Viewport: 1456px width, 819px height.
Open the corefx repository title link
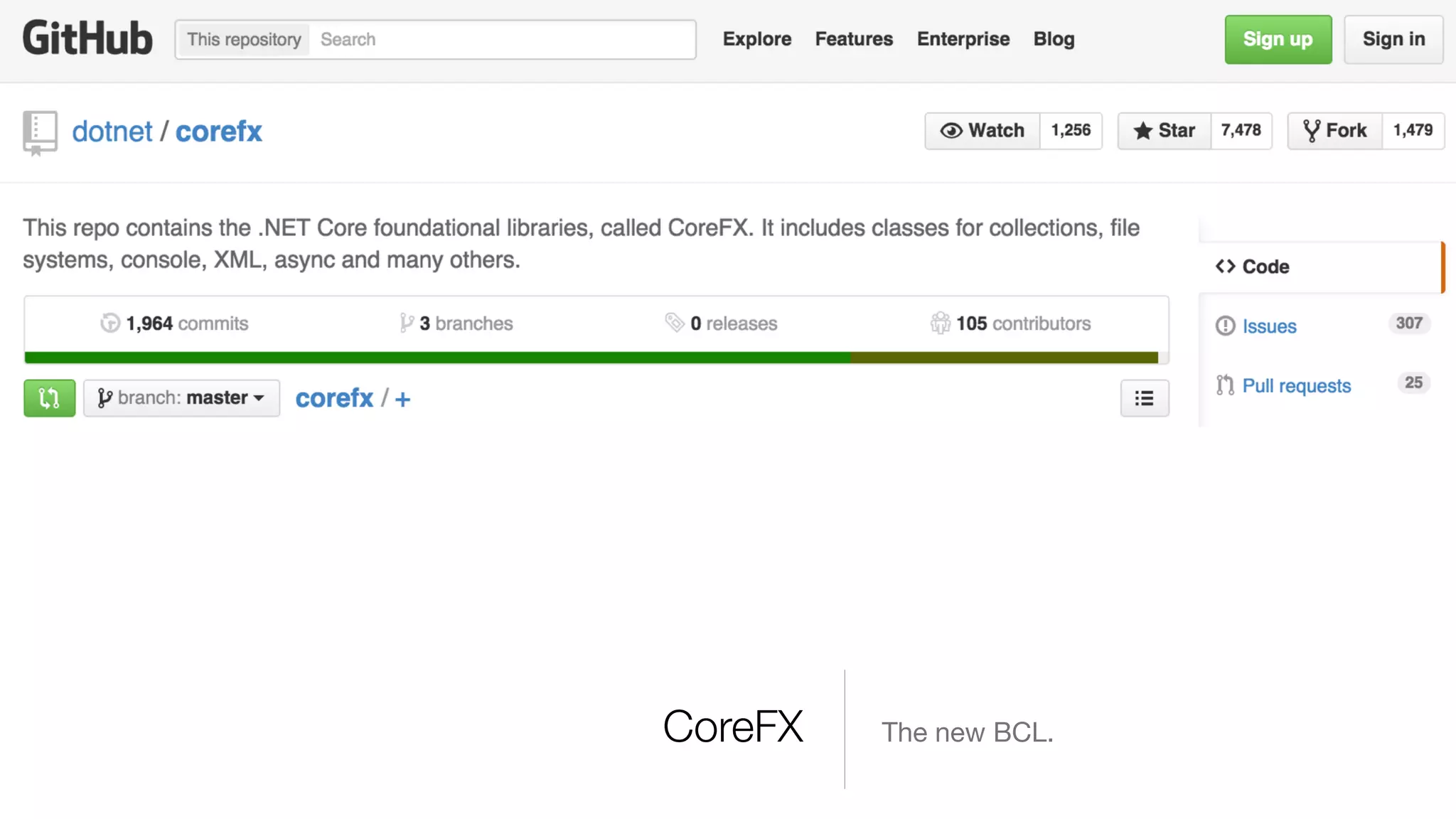[x=219, y=132]
